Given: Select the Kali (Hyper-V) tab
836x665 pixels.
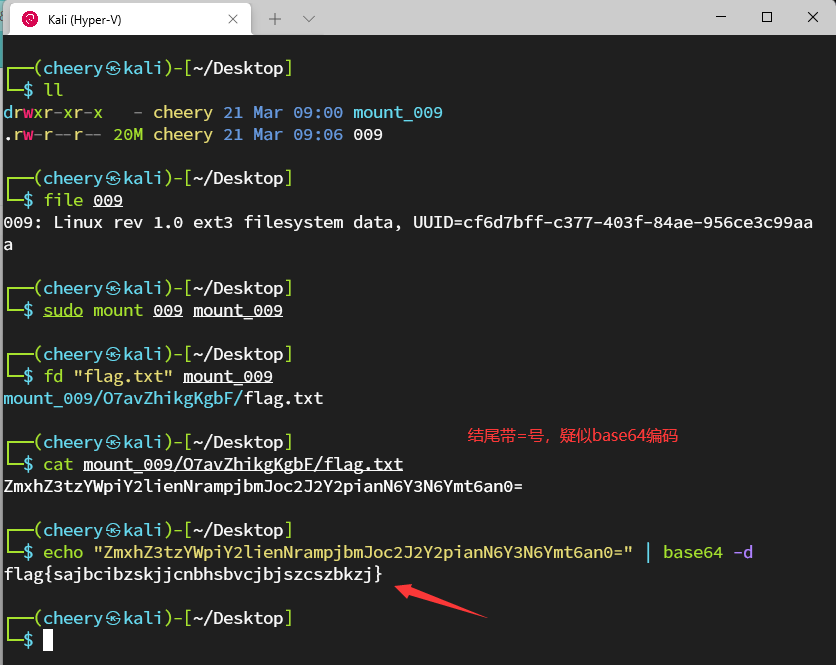Looking at the screenshot, I should coord(130,19).
